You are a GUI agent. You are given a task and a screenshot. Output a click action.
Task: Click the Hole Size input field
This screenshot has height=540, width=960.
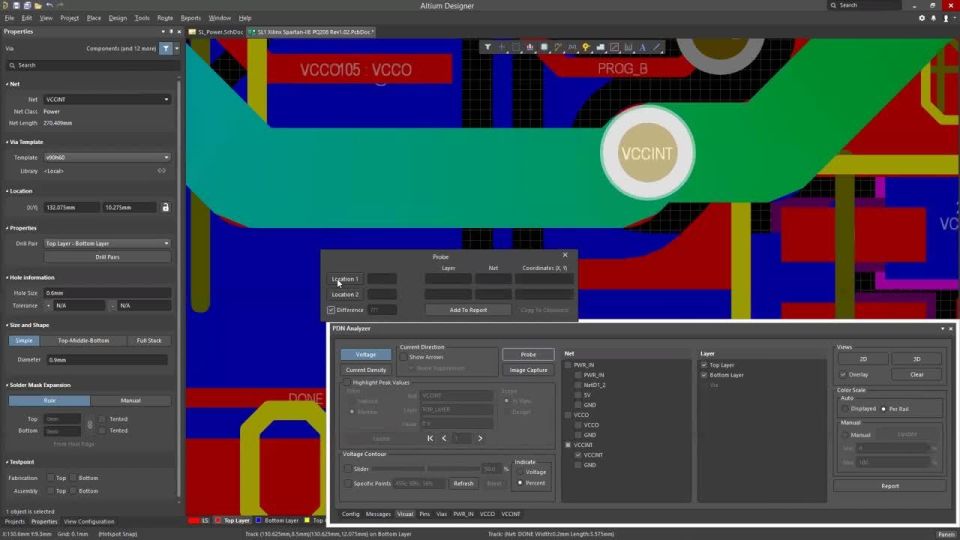point(107,293)
